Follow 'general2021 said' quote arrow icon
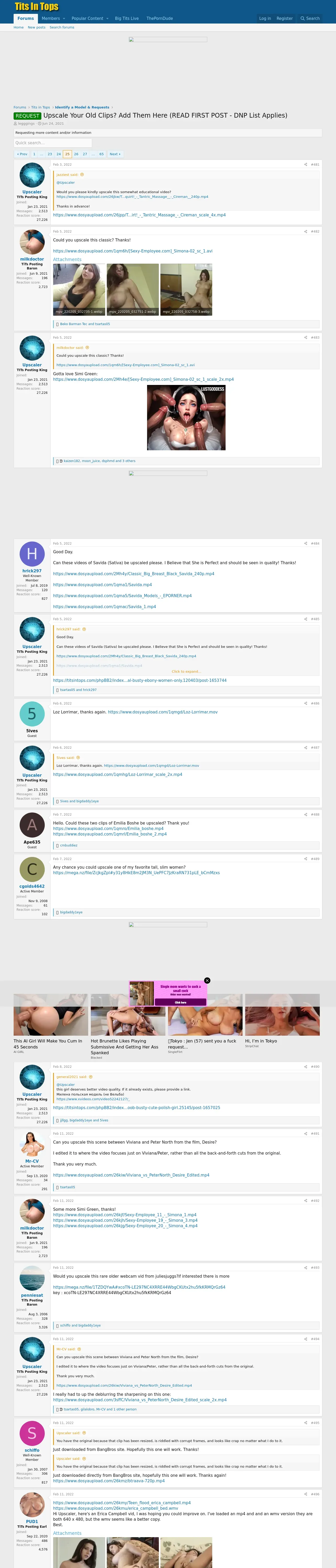Viewport: 336px width, 1568px height. point(91,1077)
